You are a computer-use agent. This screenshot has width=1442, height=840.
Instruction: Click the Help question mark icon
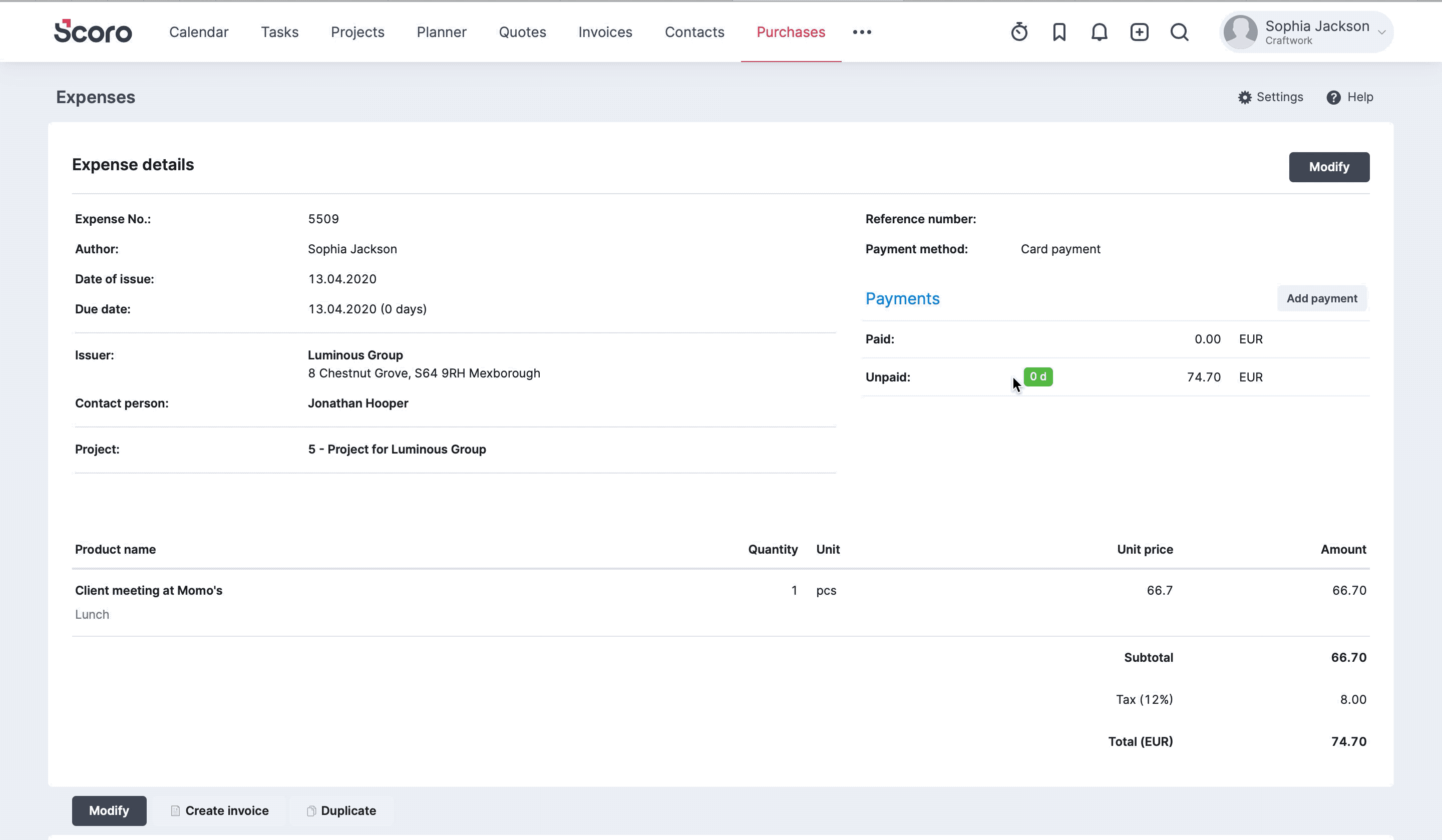click(1333, 97)
